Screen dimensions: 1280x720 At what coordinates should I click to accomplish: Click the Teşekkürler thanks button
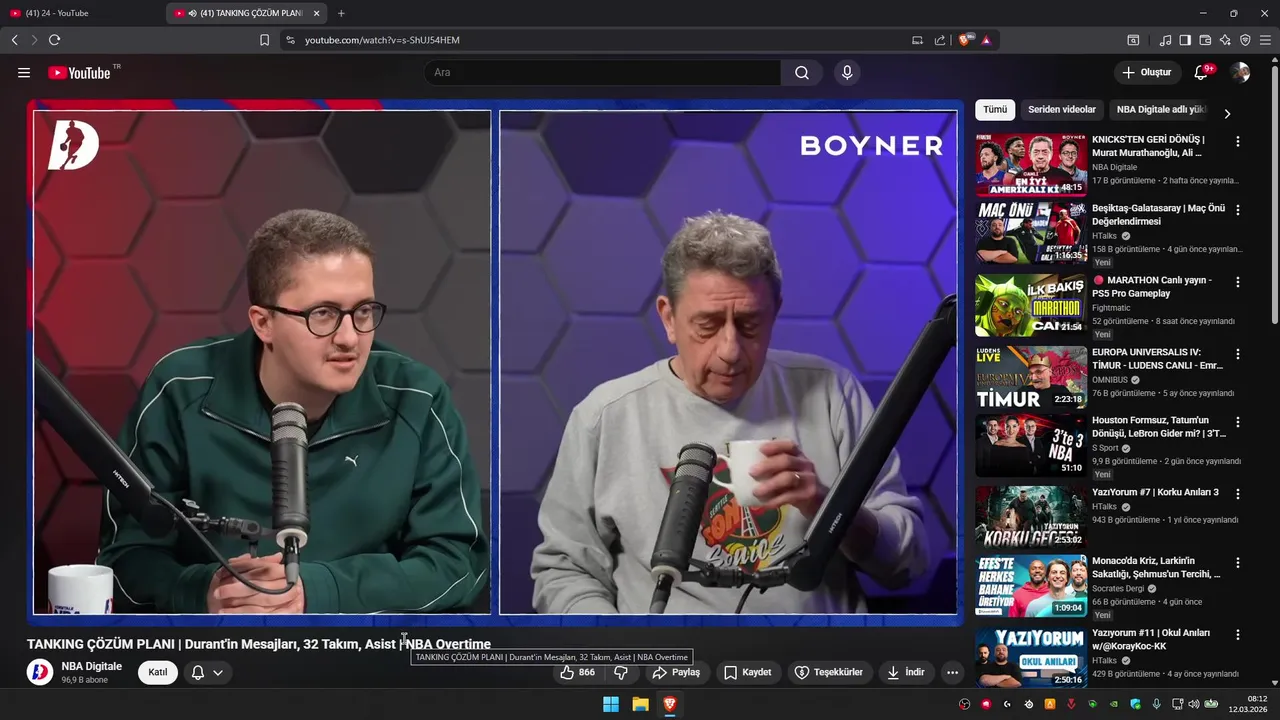[829, 672]
